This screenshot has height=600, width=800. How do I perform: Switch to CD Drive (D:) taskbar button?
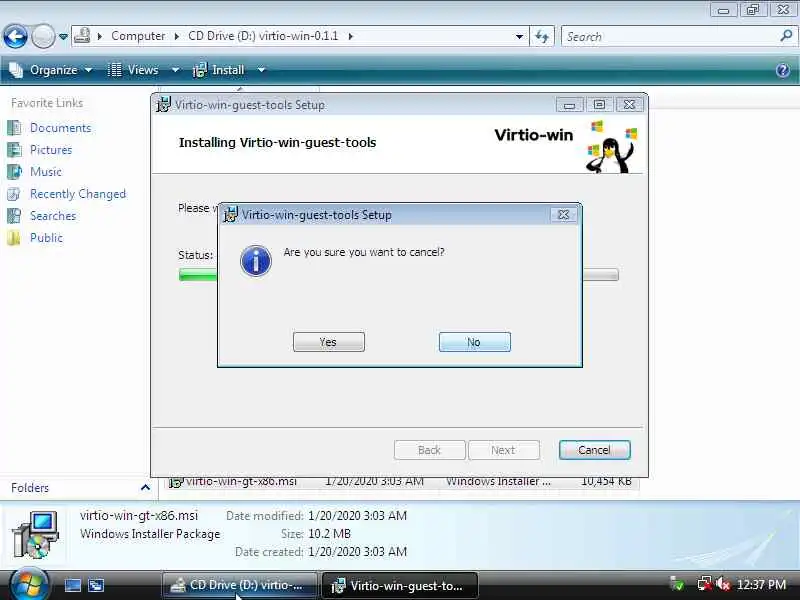pos(240,585)
